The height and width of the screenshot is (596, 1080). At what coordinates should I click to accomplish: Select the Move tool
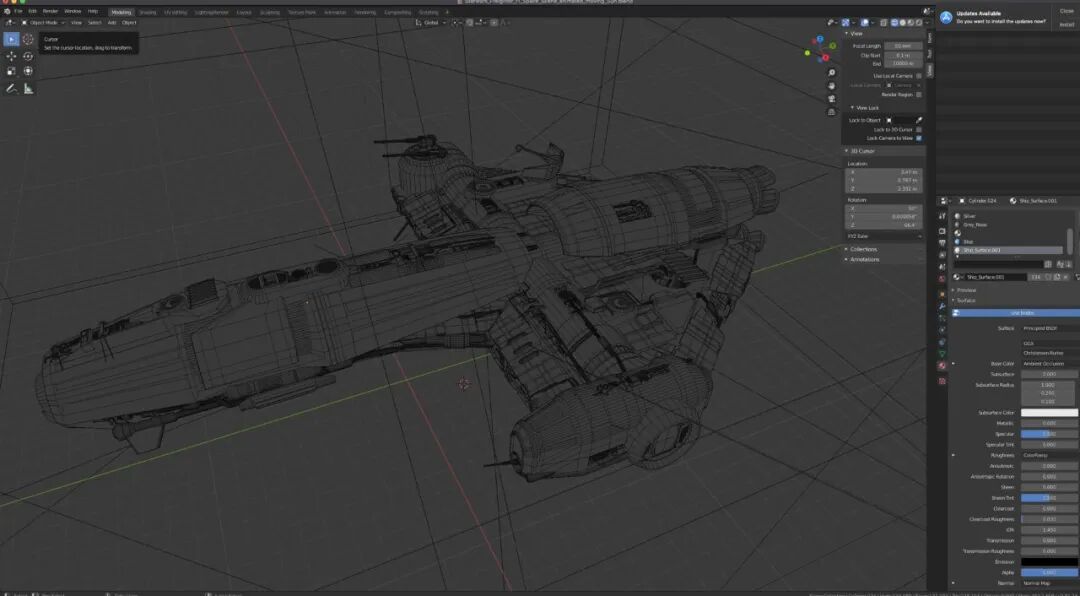coord(11,56)
